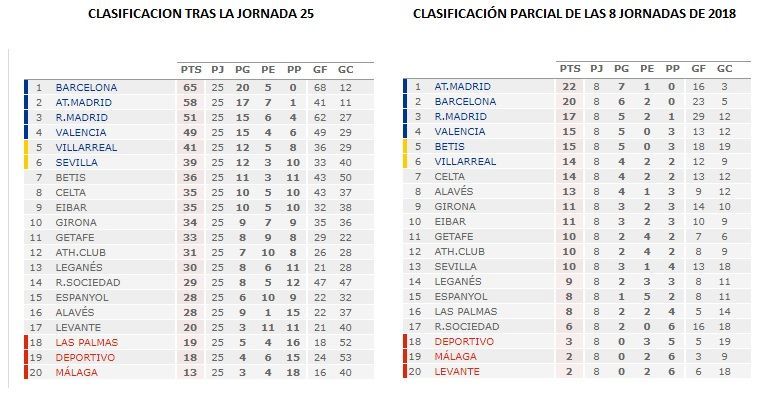This screenshot has width=768, height=393.
Task: Select the PTS header in left table
Action: [x=191, y=70]
